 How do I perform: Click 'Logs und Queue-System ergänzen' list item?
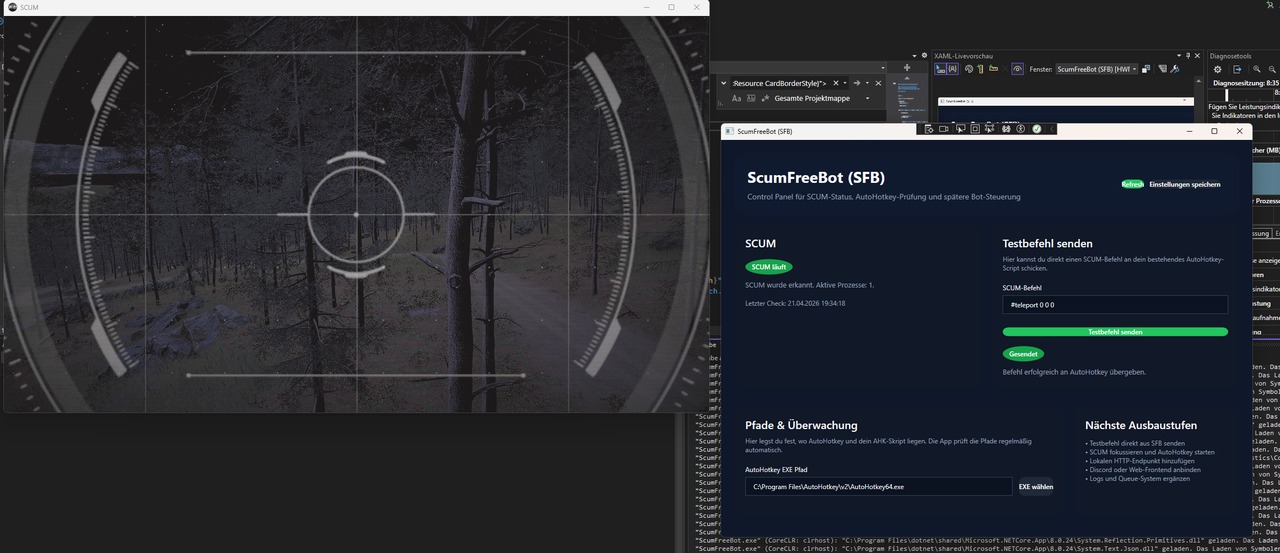tap(1139, 478)
